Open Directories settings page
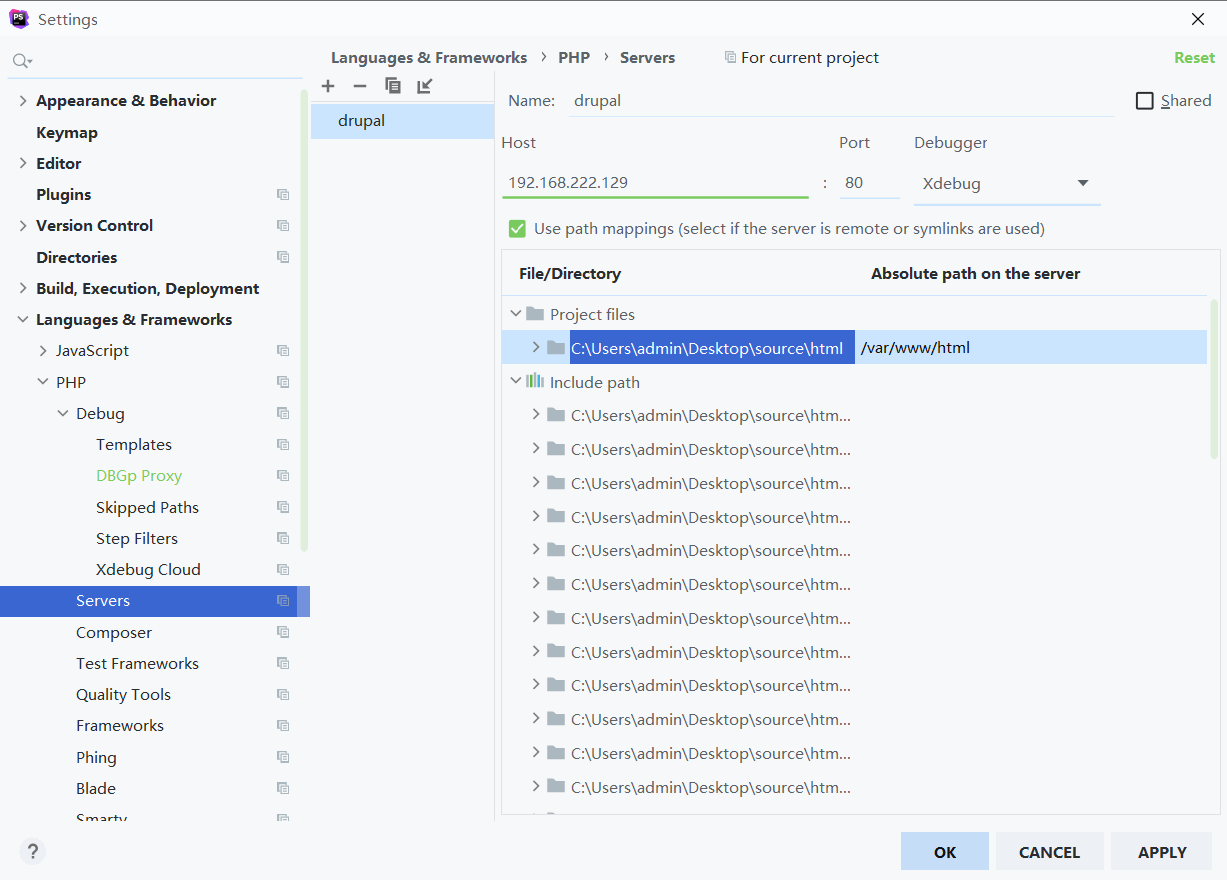This screenshot has height=880, width=1227. (x=77, y=257)
